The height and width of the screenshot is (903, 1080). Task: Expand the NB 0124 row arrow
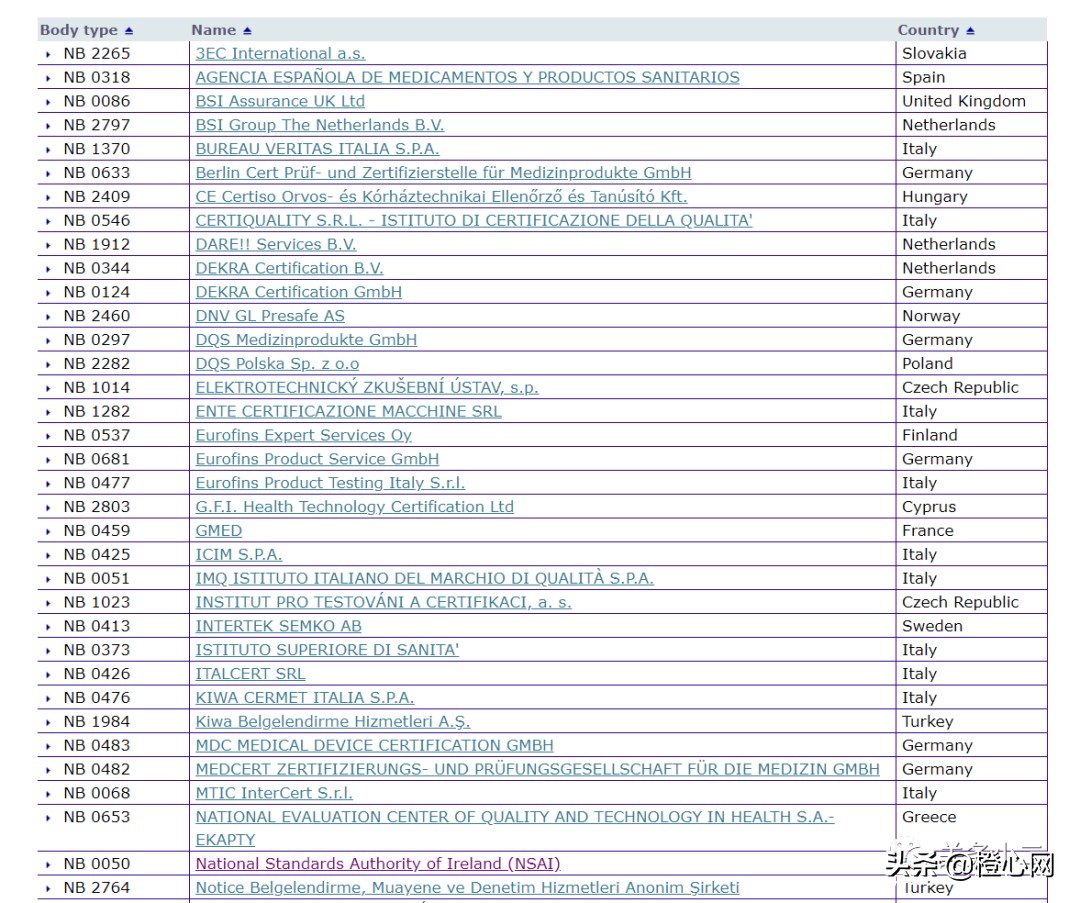tap(48, 293)
